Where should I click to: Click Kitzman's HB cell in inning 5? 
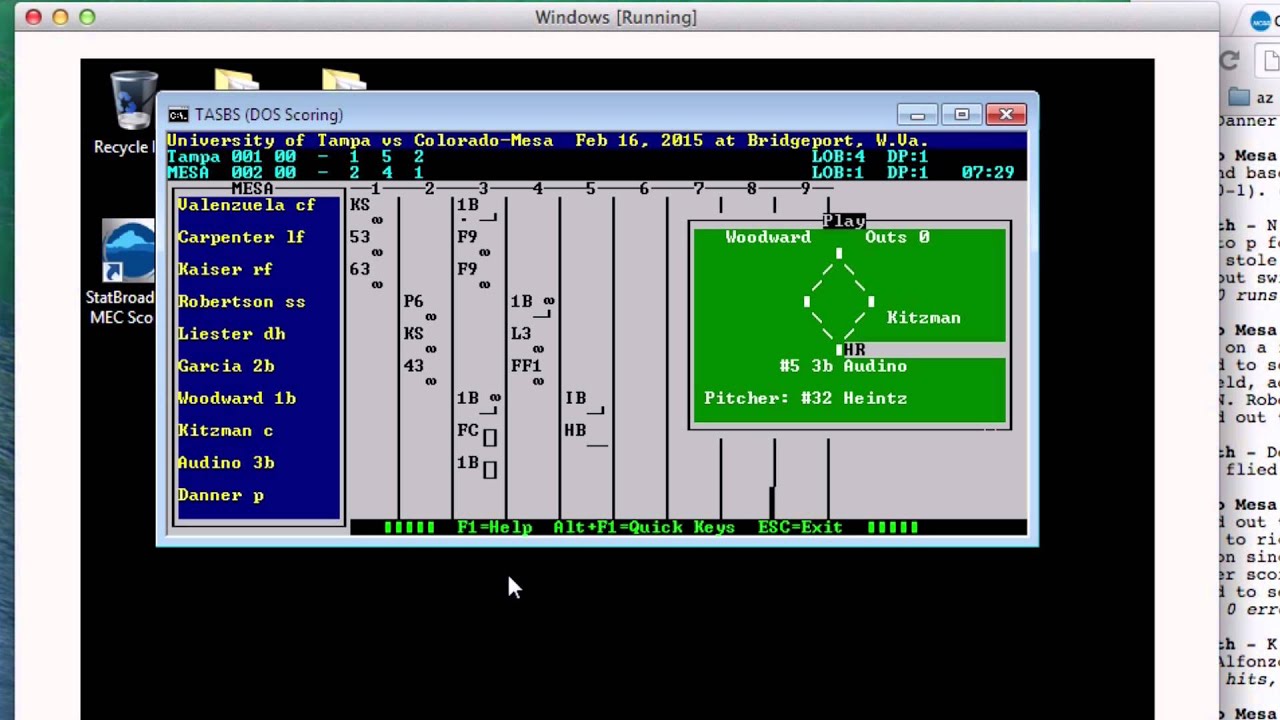pyautogui.click(x=575, y=430)
